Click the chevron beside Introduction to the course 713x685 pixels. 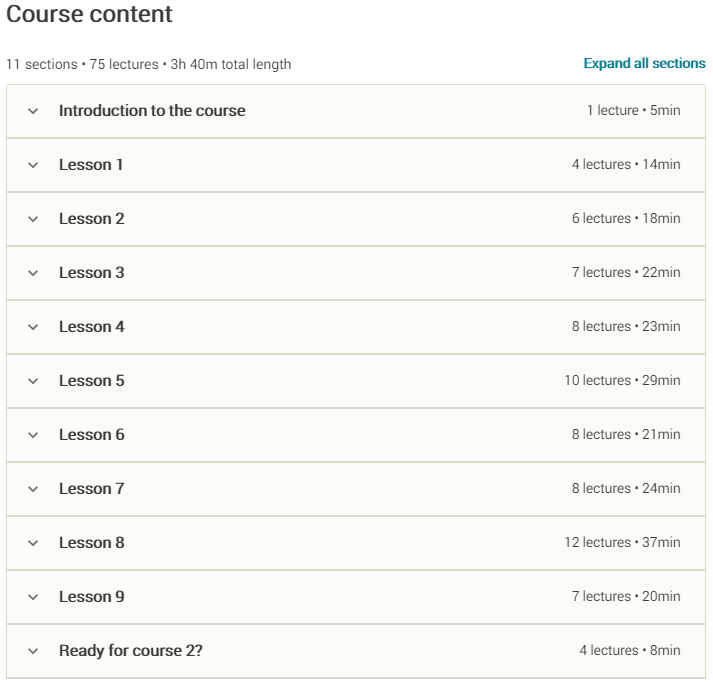tap(33, 111)
